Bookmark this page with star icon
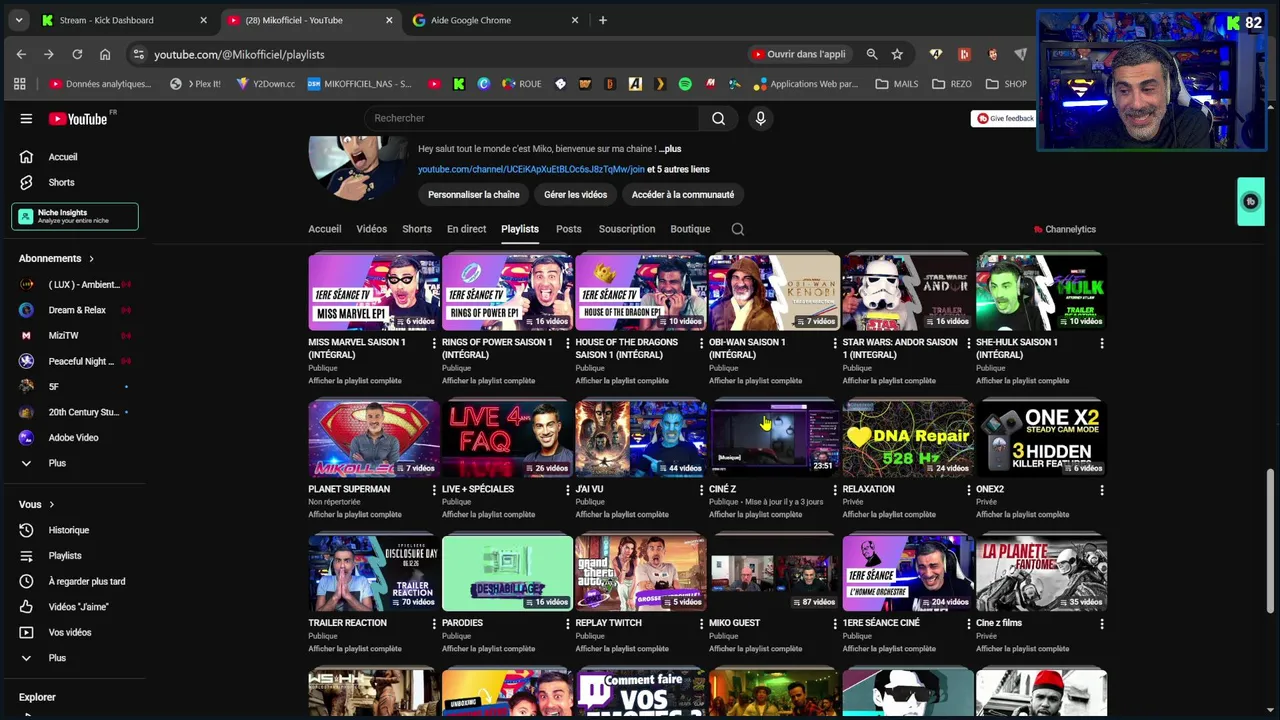The image size is (1280, 720). tap(897, 54)
